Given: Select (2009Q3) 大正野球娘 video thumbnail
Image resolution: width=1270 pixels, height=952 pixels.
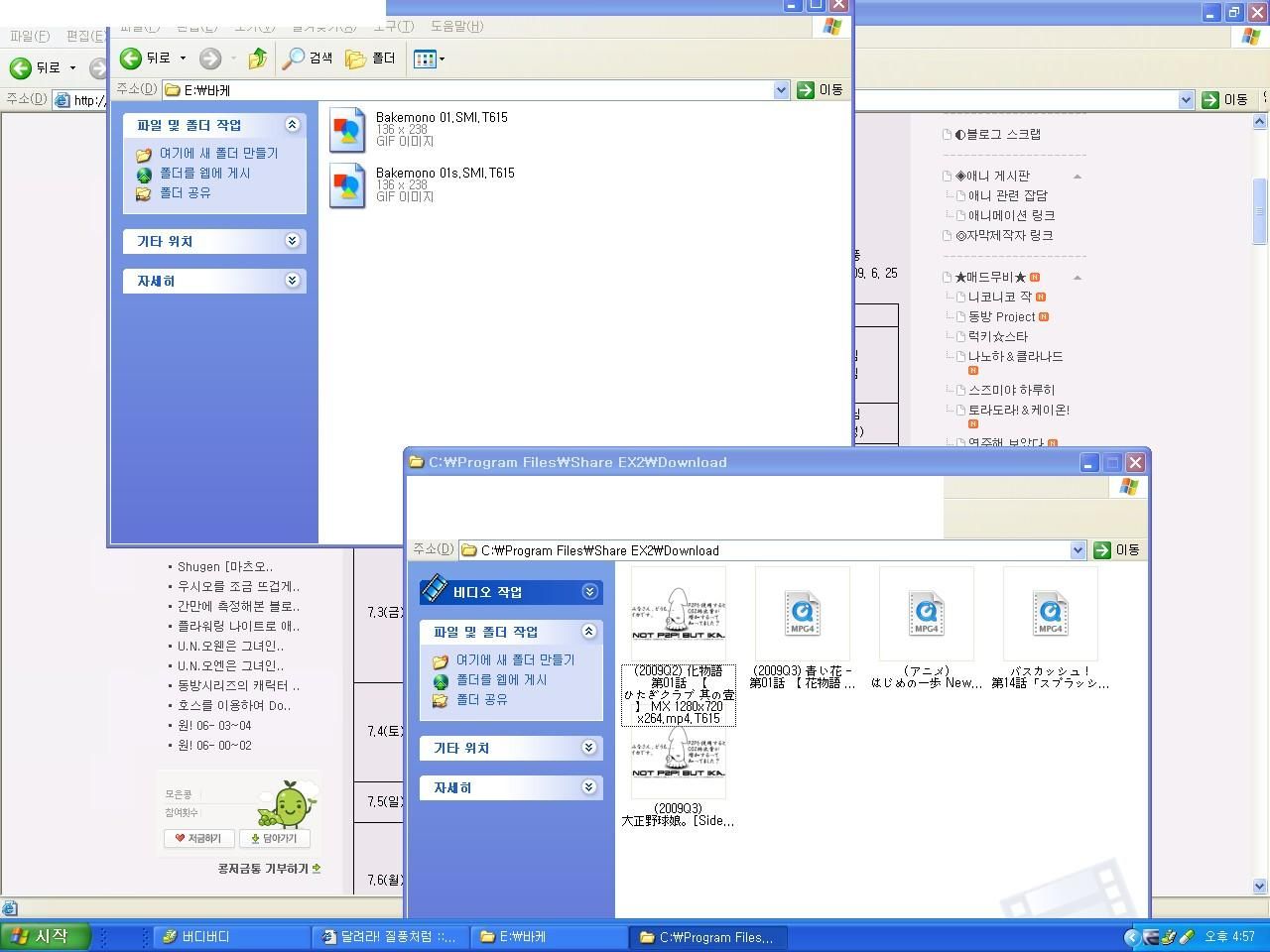Looking at the screenshot, I should pos(679,762).
